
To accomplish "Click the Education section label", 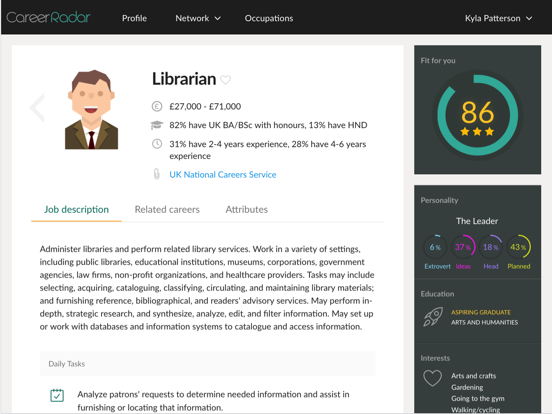I will [x=437, y=294].
